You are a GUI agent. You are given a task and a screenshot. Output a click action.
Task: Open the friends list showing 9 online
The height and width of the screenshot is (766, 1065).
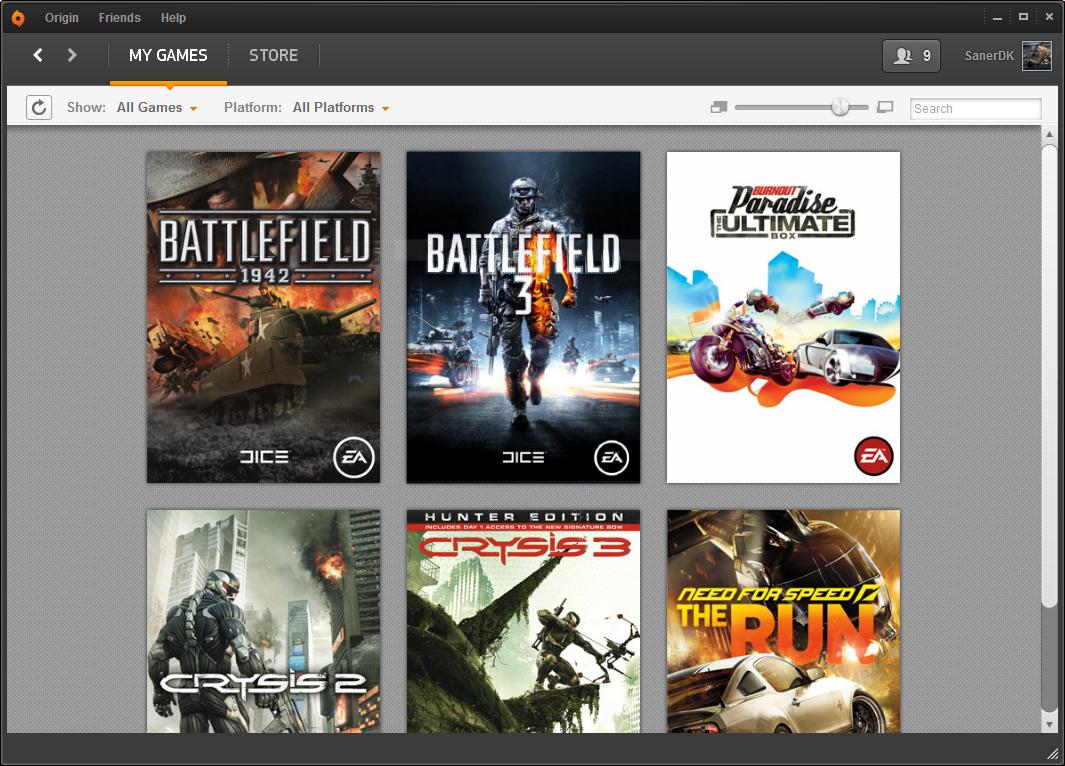pos(911,56)
